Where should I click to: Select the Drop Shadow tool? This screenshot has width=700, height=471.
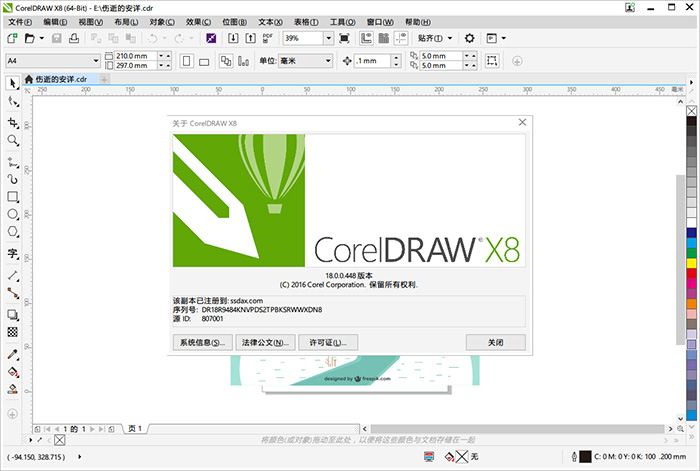click(12, 315)
